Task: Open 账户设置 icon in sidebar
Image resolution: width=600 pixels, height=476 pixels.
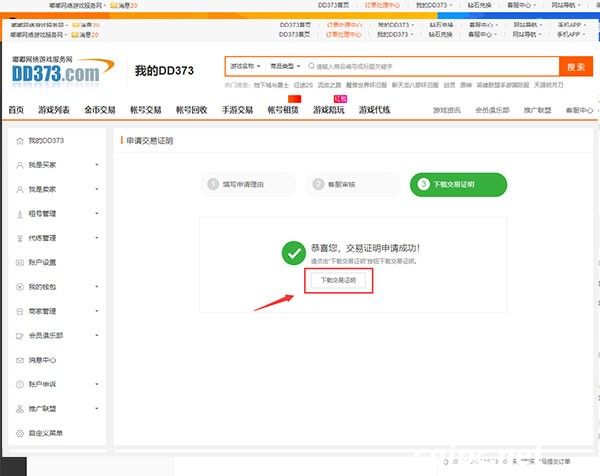Action: (x=20, y=262)
